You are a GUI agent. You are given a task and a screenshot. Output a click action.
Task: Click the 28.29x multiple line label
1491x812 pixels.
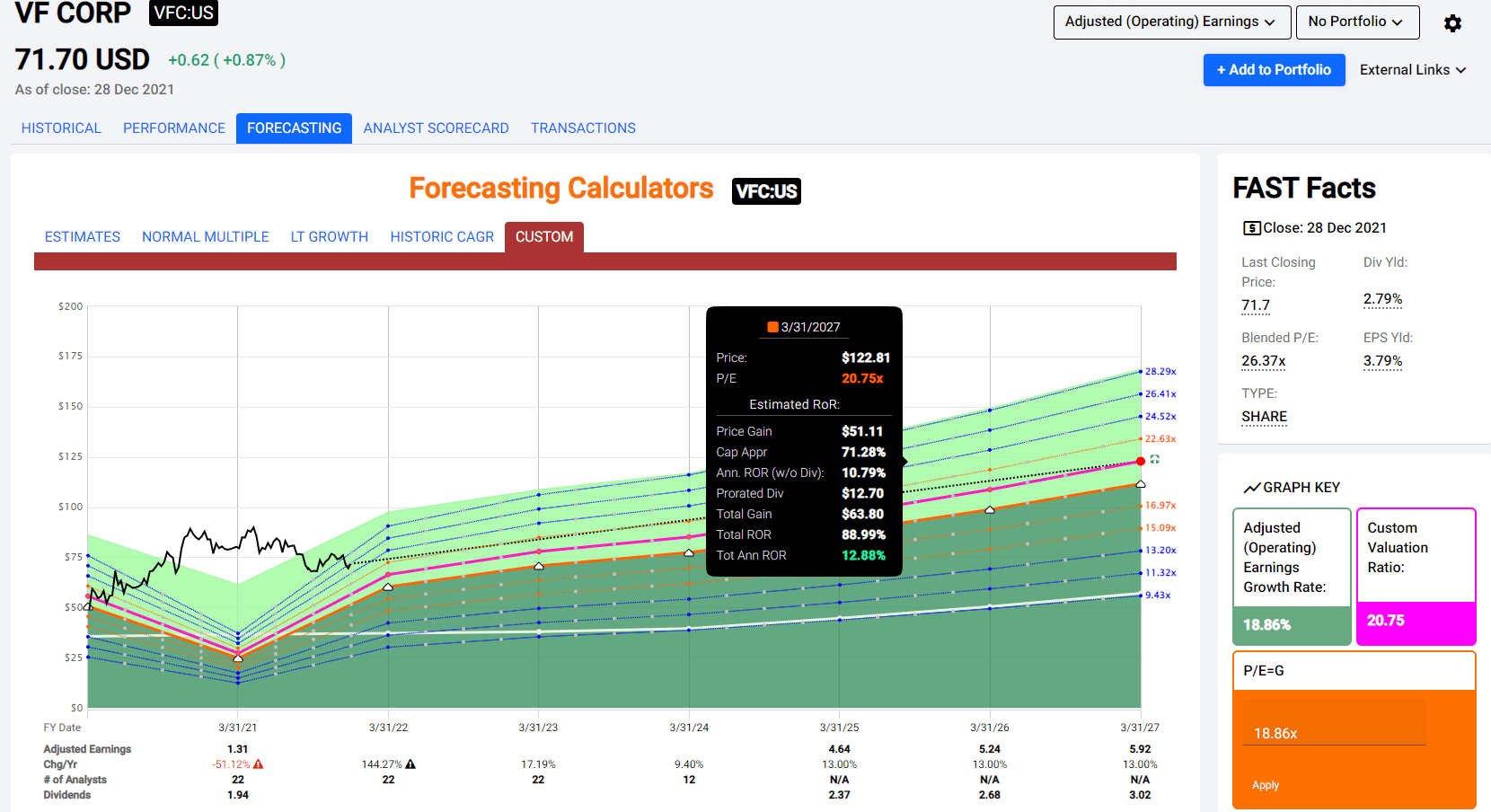click(x=1160, y=371)
